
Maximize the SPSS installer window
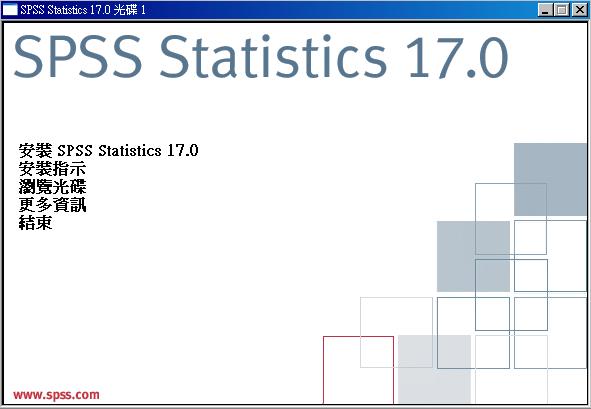coord(561,10)
